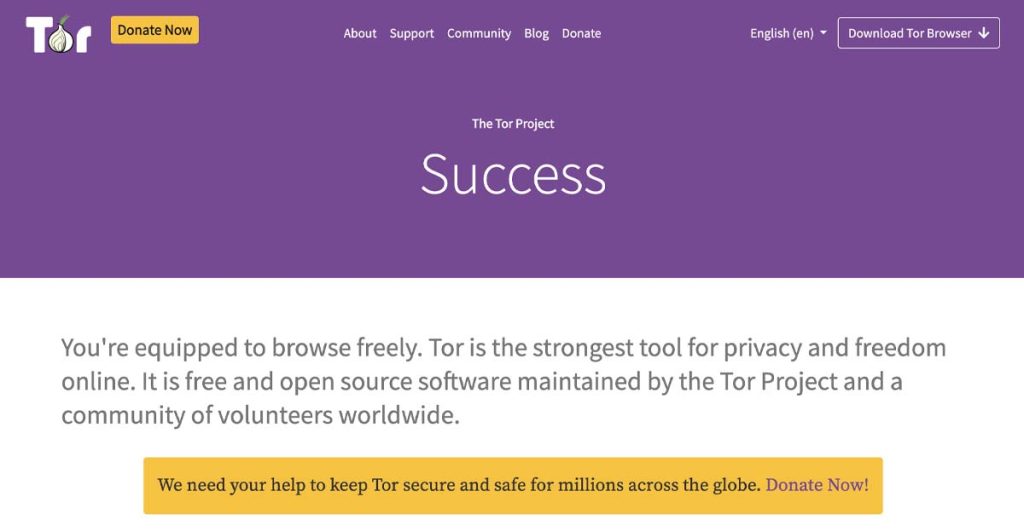
Task: Open the About menu item
Action: point(360,33)
